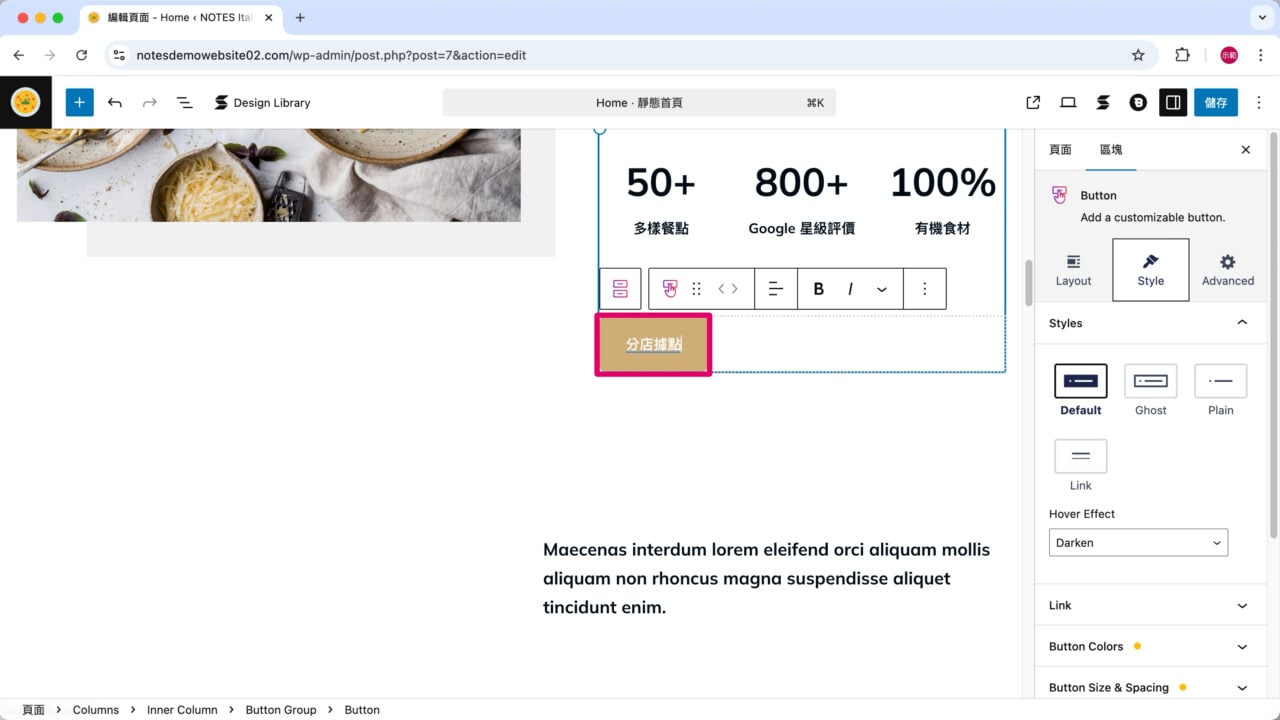Undo the last edit
The height and width of the screenshot is (720, 1280).
pyautogui.click(x=115, y=102)
